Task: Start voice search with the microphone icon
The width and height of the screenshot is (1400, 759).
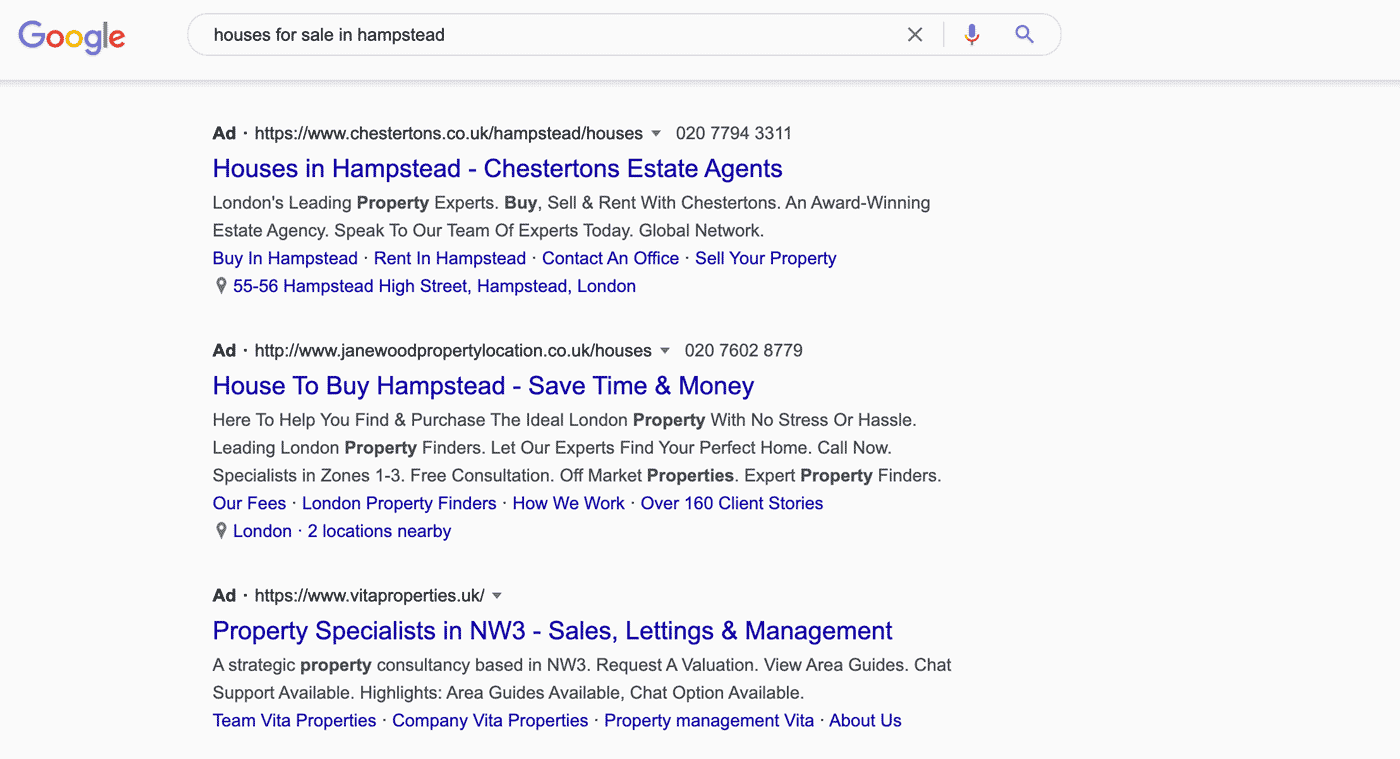Action: 971,34
